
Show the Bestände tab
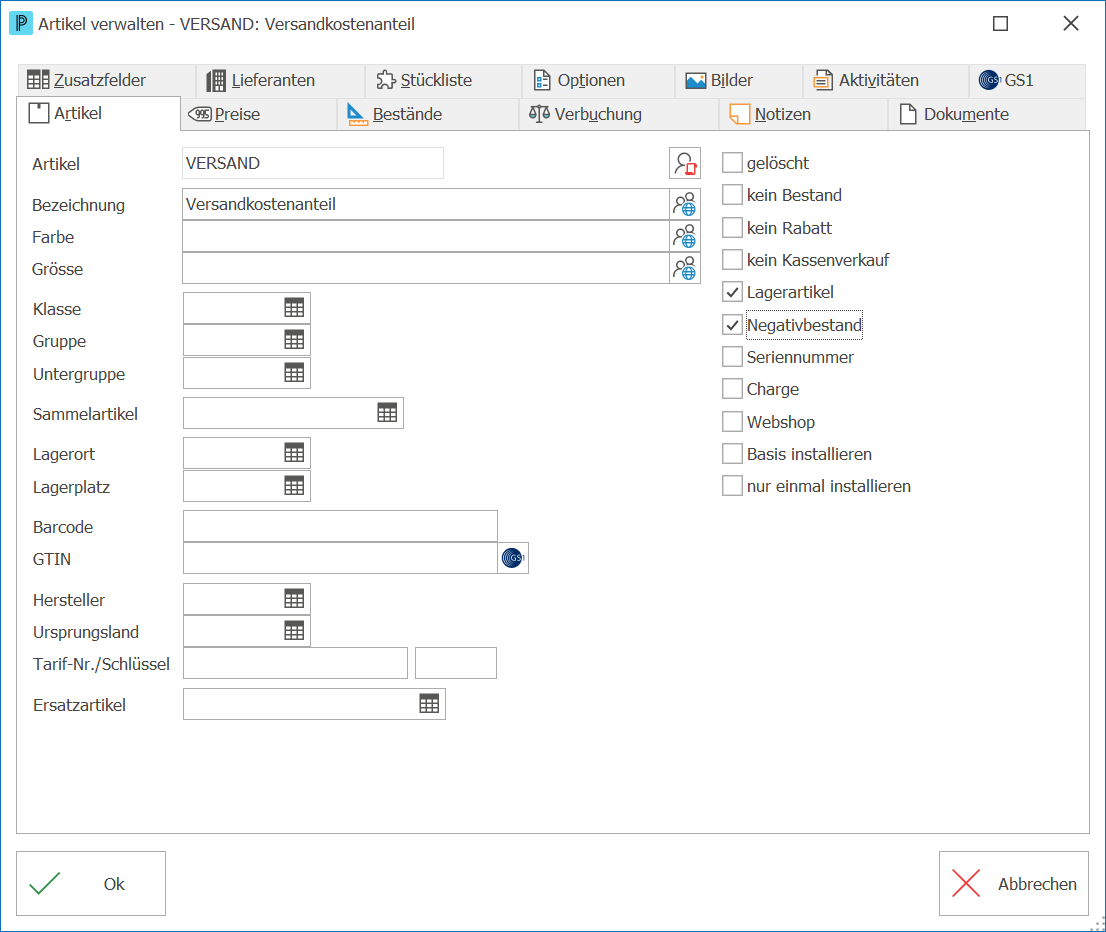[x=428, y=114]
